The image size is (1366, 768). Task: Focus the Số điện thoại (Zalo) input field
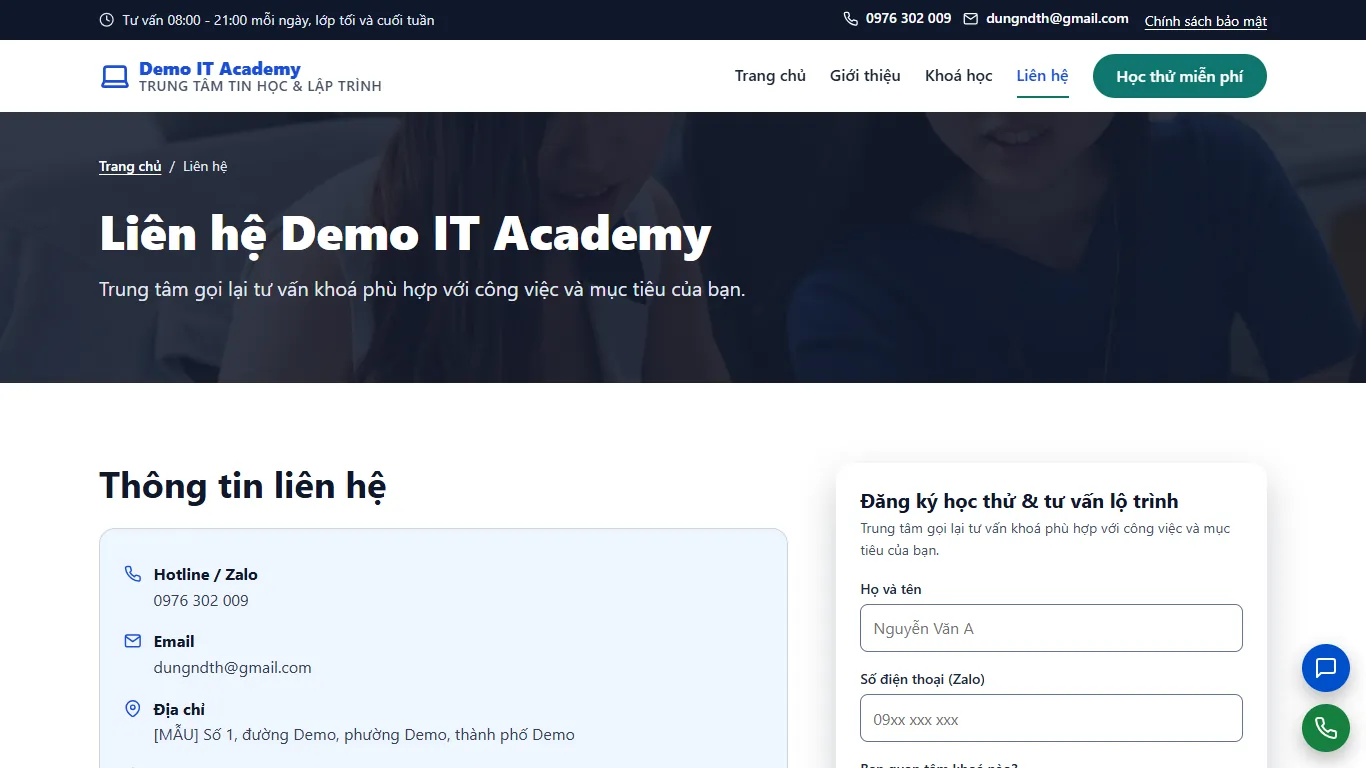[x=1051, y=718]
